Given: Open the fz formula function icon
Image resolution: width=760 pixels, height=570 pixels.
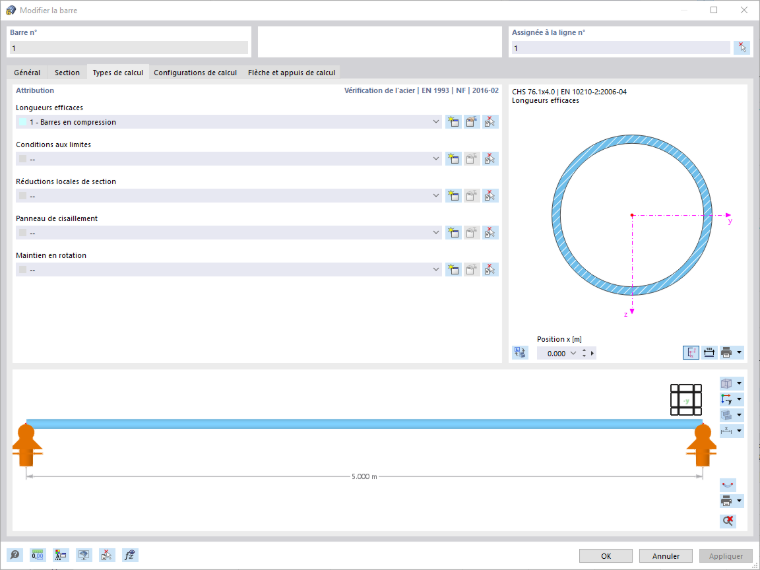Looking at the screenshot, I should (x=130, y=555).
